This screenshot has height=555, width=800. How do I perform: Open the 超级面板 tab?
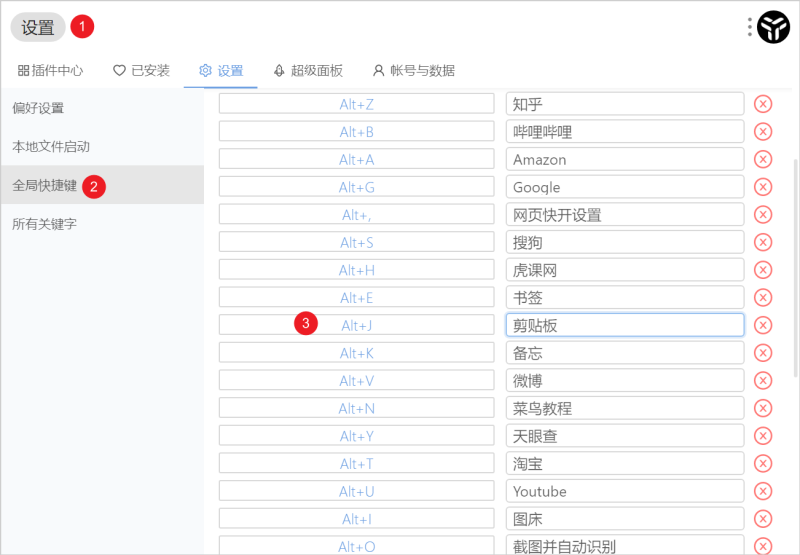(x=308, y=70)
